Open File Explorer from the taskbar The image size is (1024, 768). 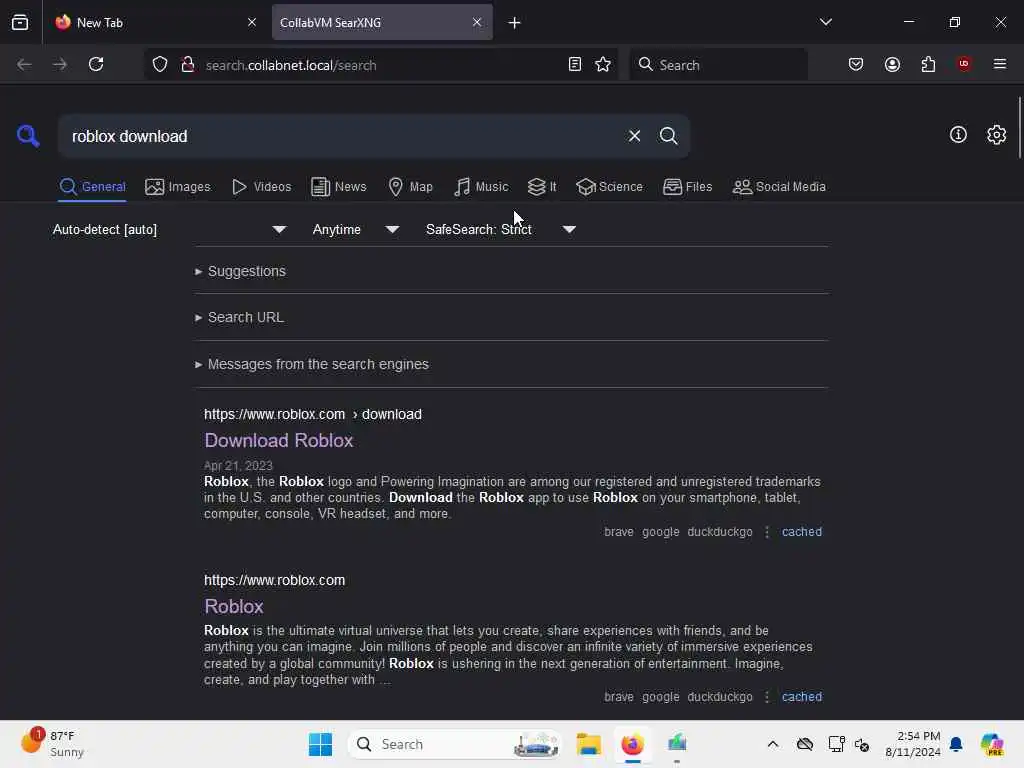(588, 744)
